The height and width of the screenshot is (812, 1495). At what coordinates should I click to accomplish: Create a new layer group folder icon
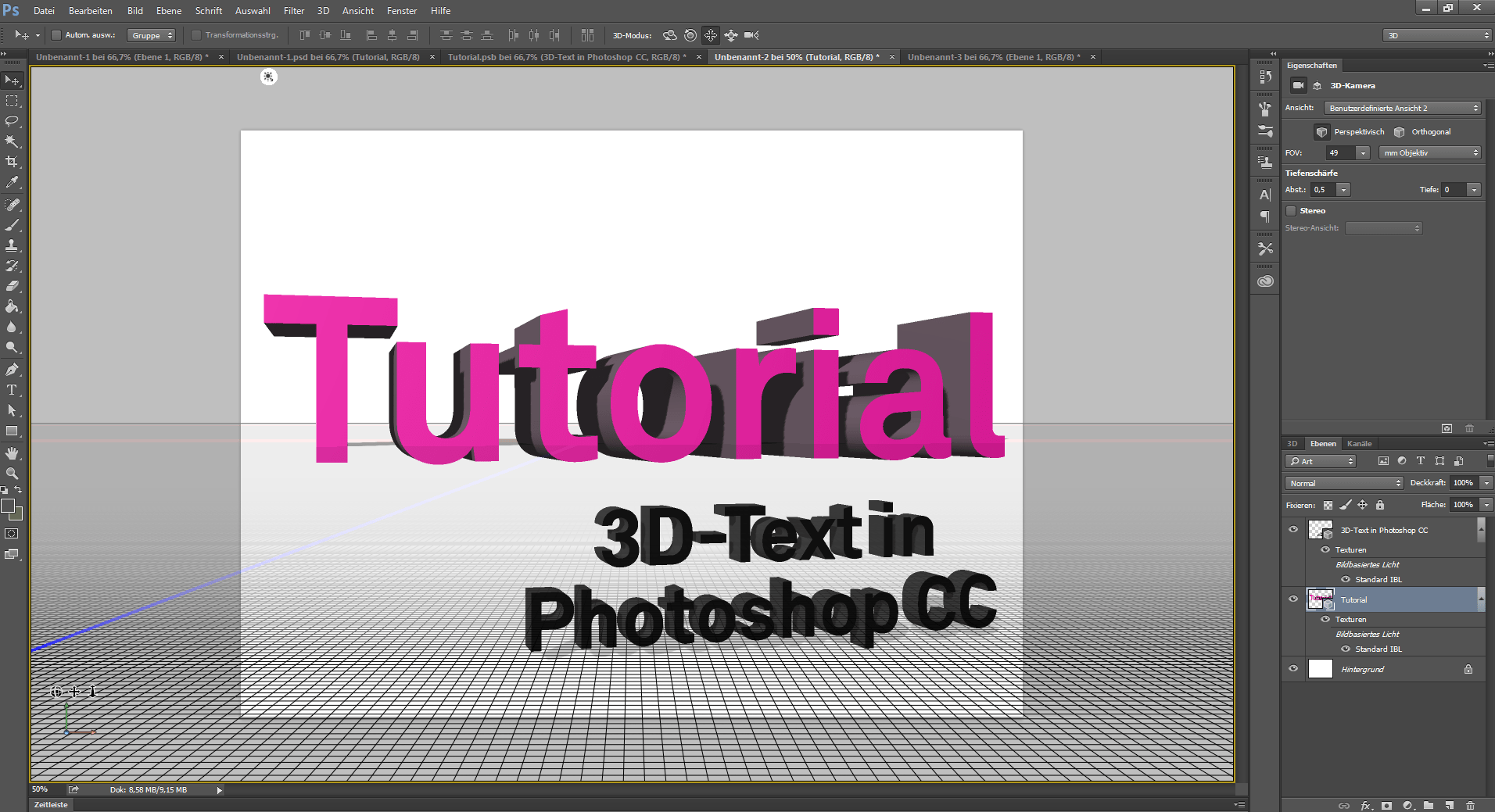tap(1429, 805)
